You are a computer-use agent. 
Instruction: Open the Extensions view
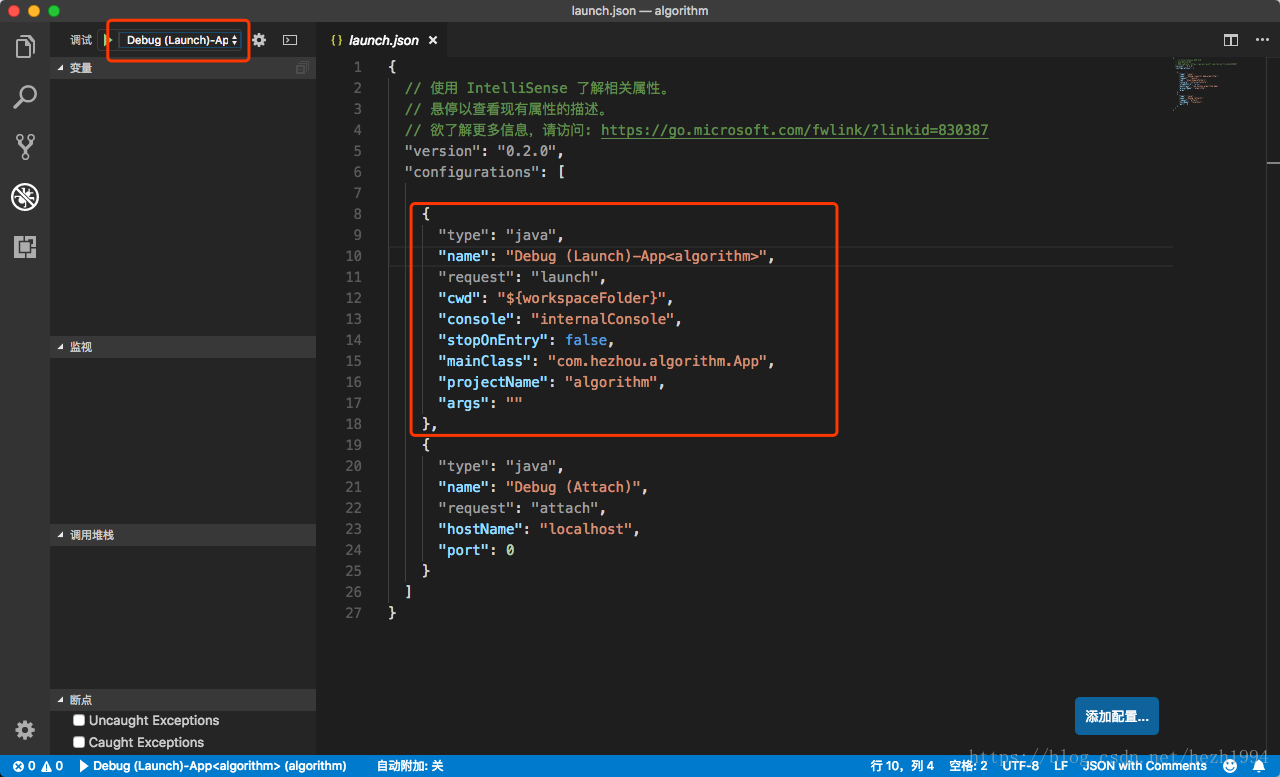[x=25, y=247]
